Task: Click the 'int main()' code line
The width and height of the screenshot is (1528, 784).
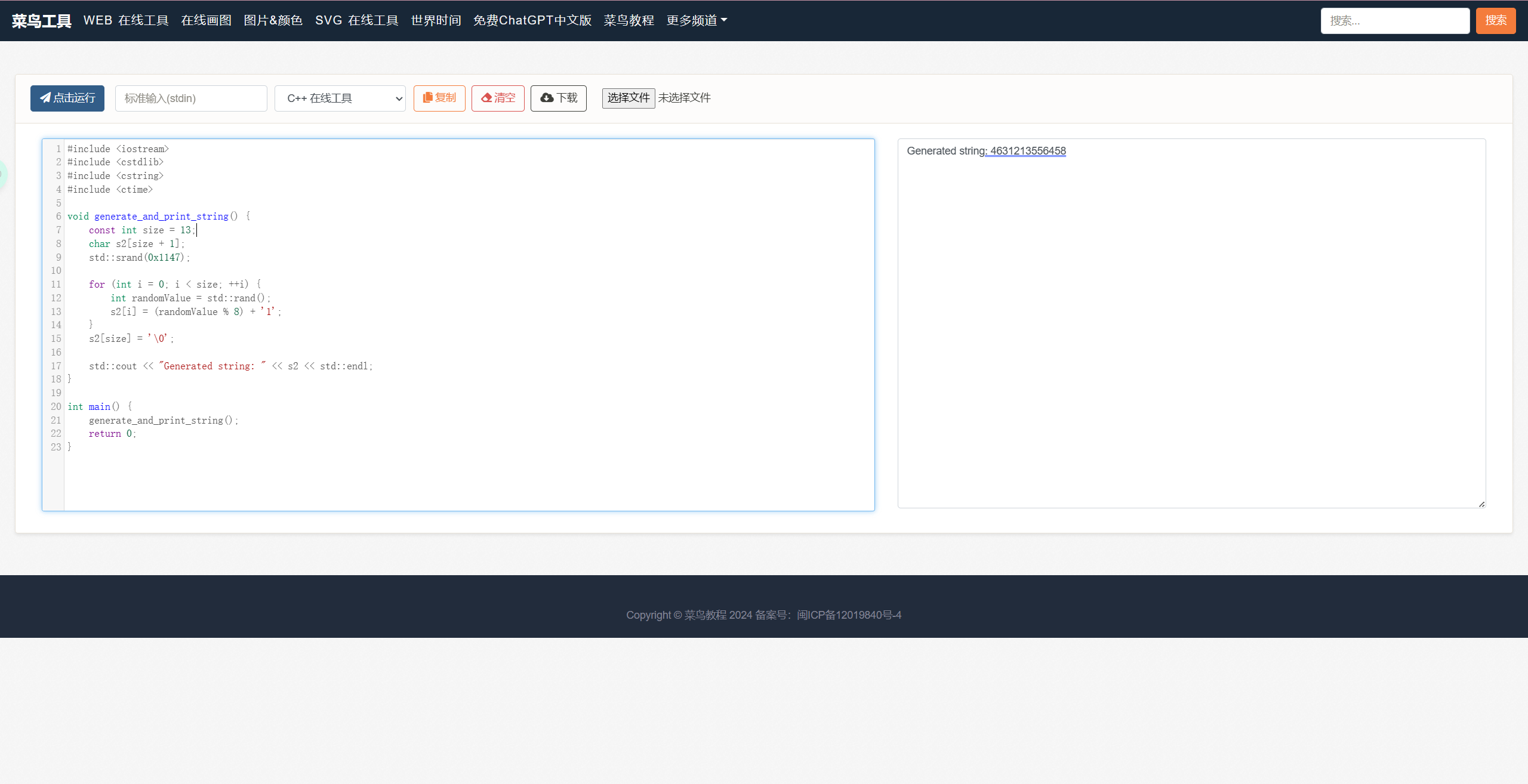Action: click(x=100, y=407)
